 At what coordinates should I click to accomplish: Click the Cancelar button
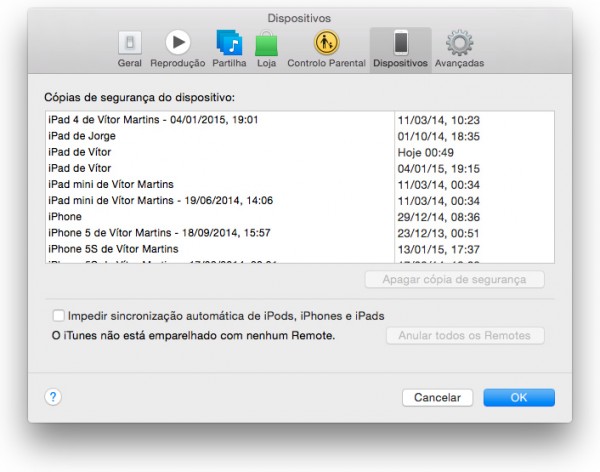[437, 398]
